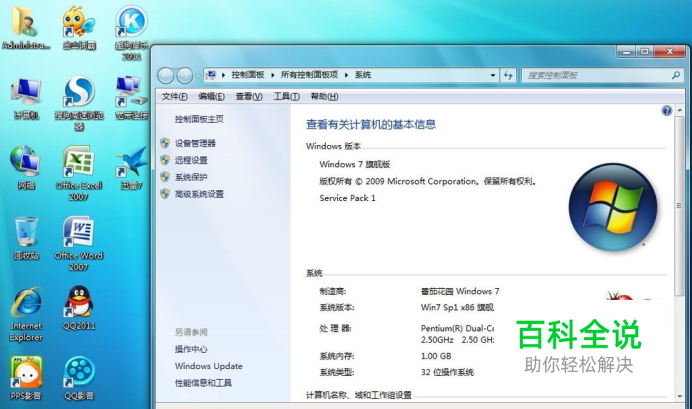Click the 'Pentium(R) Dual-C' processor value

click(457, 328)
